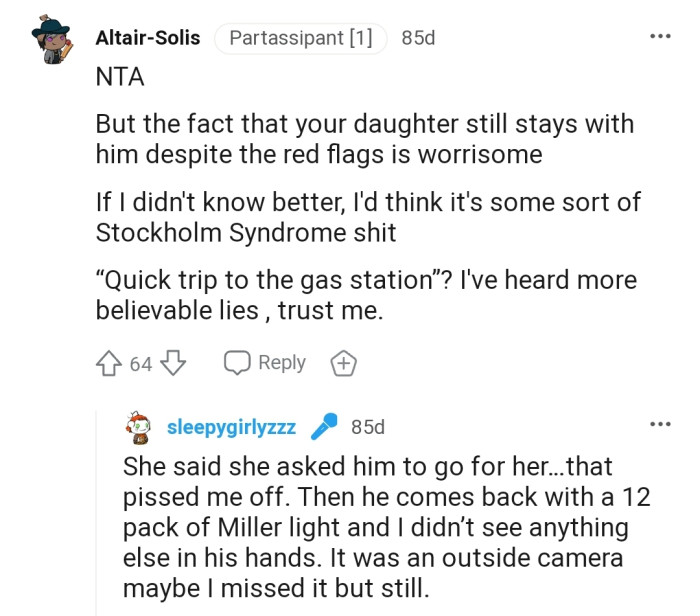Upvote the Altair-Solis comment
Viewport: 700px width, 616px height.
click(x=109, y=363)
